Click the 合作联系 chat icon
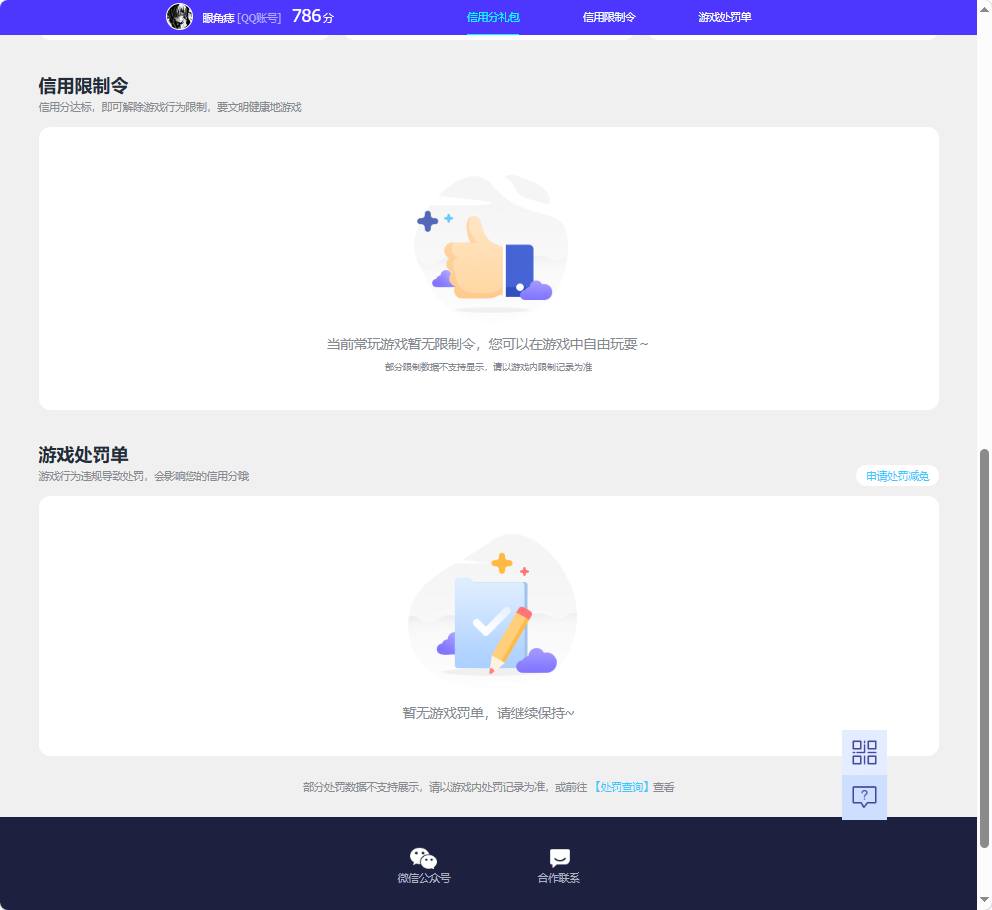Screen dimensions: 992x910 coord(559,857)
